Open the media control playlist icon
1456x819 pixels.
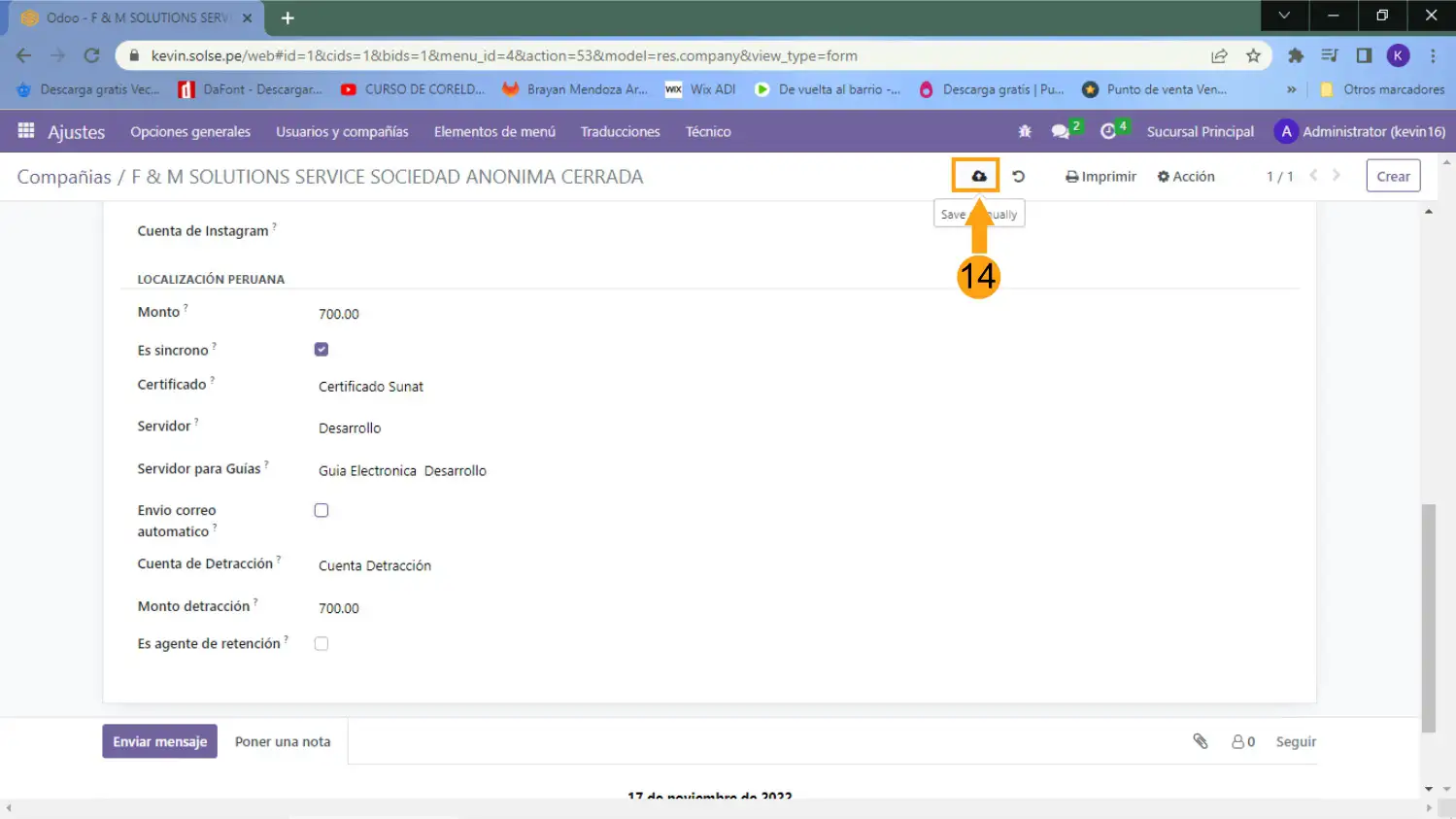pos(1330,55)
